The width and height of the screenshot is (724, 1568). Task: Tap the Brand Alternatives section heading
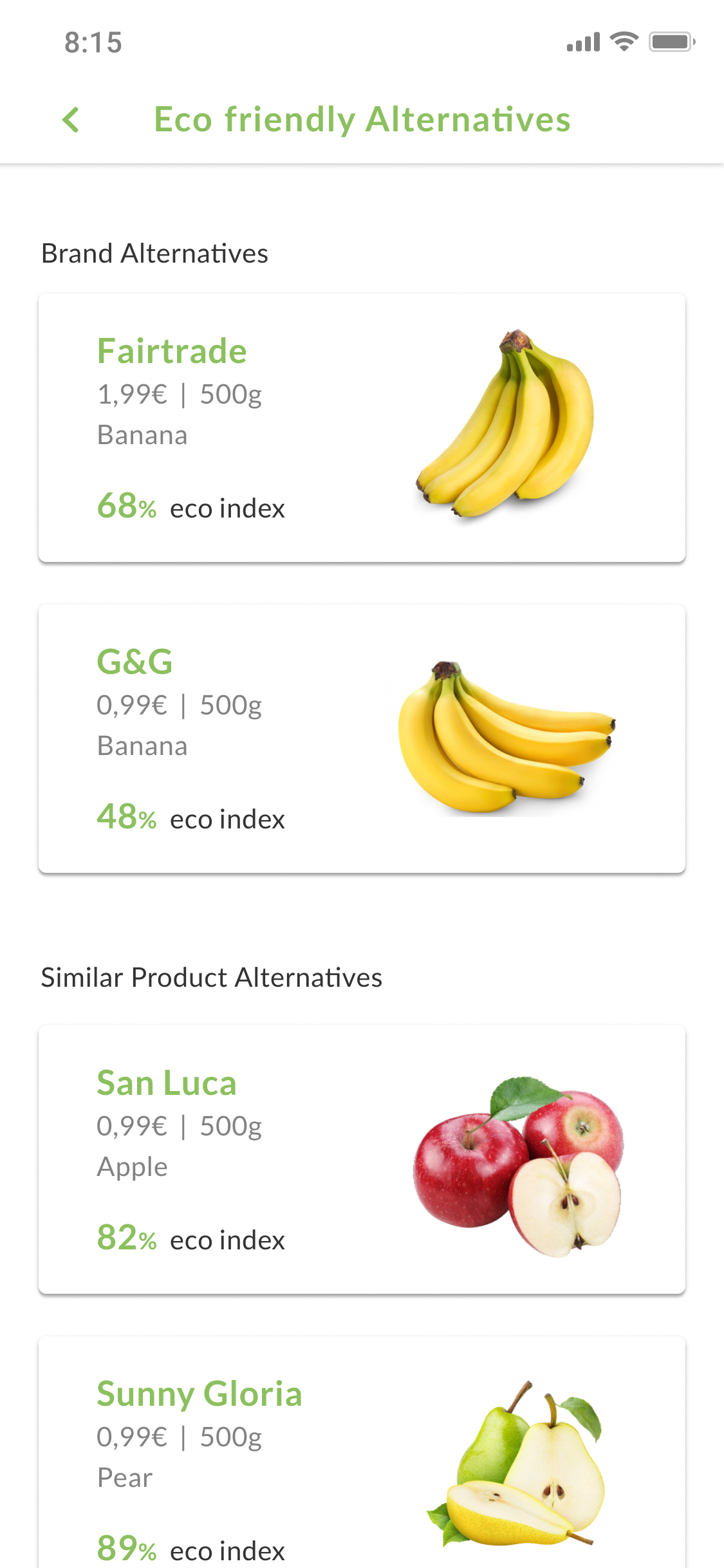[154, 254]
